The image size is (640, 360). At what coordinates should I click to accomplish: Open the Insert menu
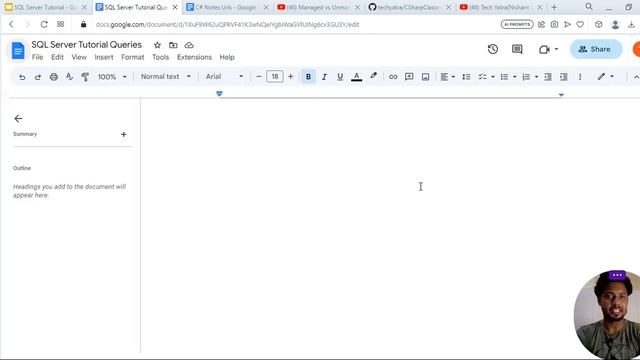[104, 57]
